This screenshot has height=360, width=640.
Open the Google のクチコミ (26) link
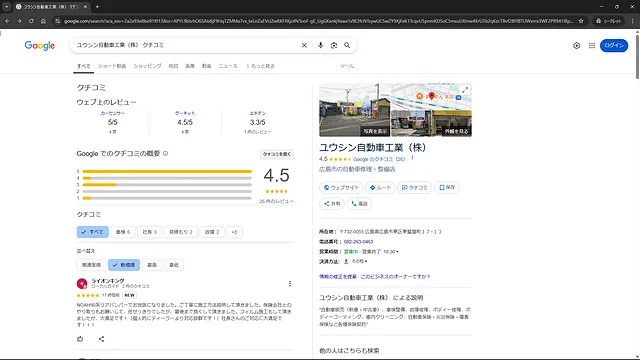click(379, 159)
